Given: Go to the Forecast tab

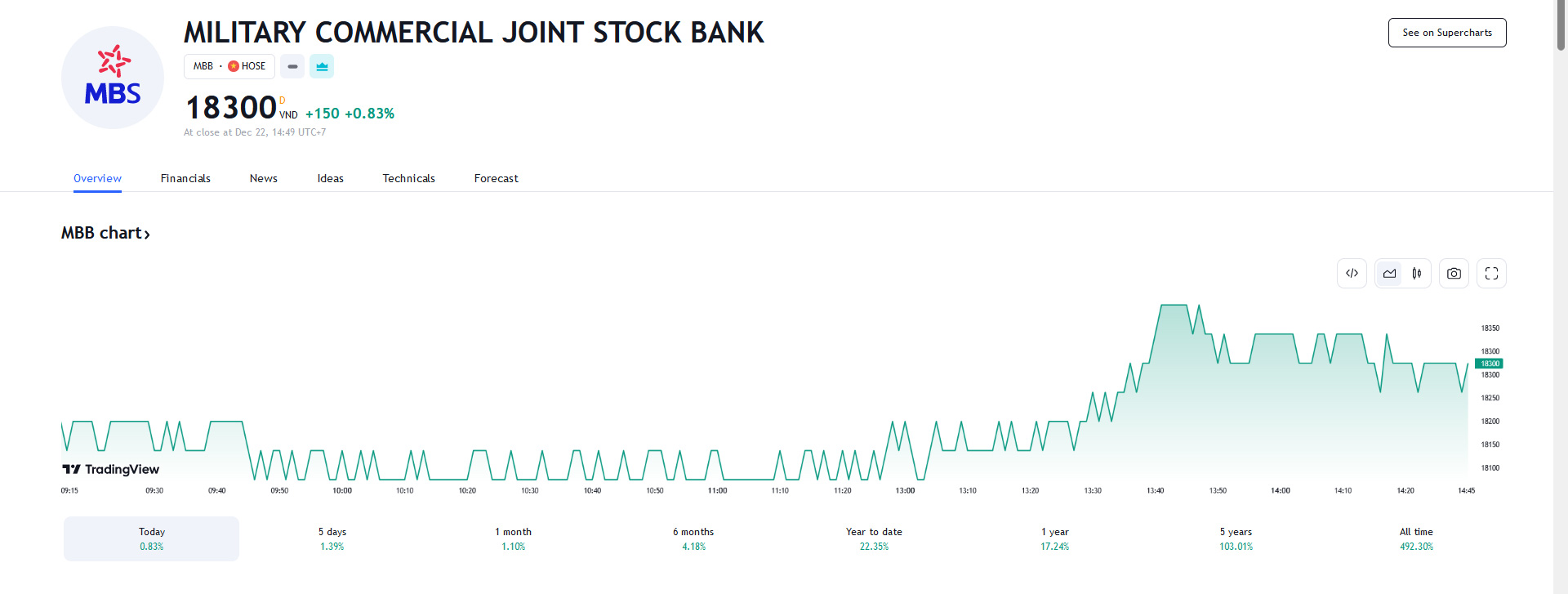Looking at the screenshot, I should pyautogui.click(x=496, y=178).
